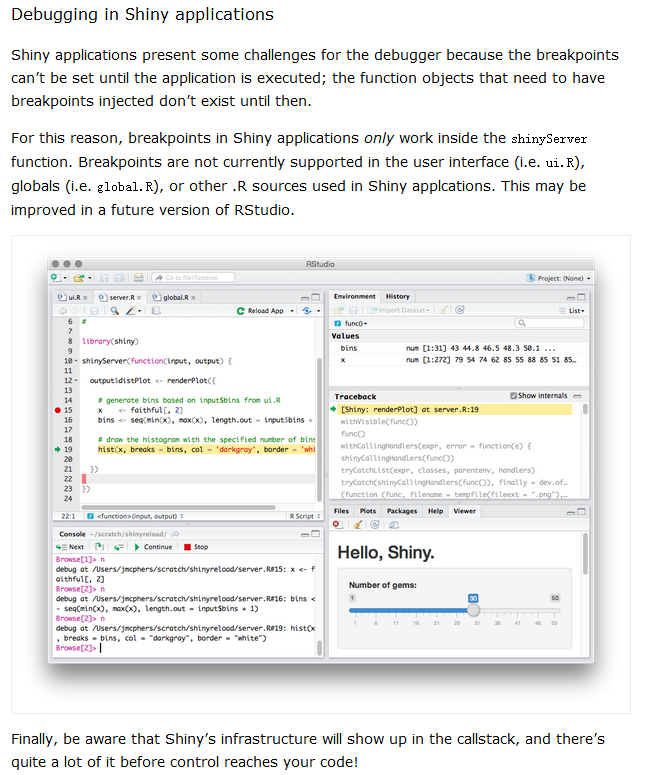Close the global.R tab

[x=193, y=298]
